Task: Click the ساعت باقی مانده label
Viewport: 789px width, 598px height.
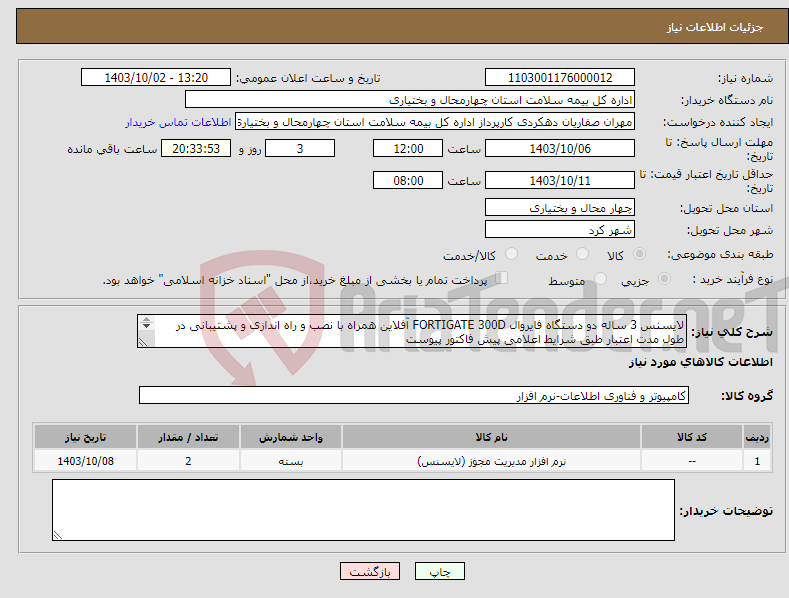Action: pos(112,149)
